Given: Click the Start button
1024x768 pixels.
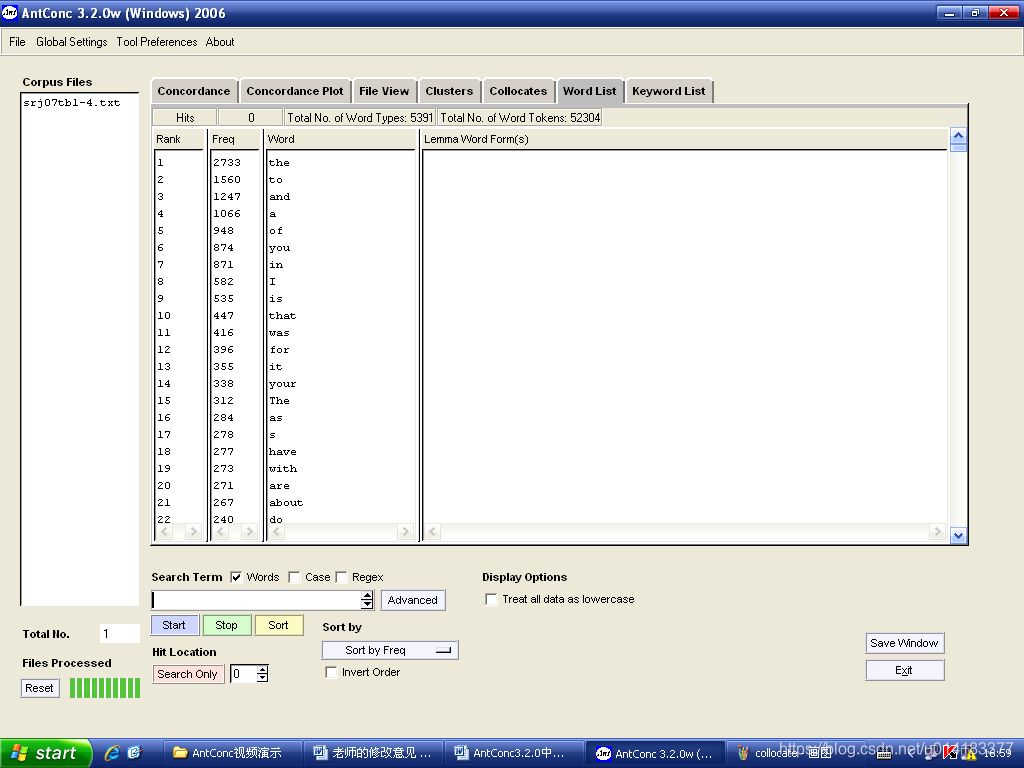Looking at the screenshot, I should 174,626.
